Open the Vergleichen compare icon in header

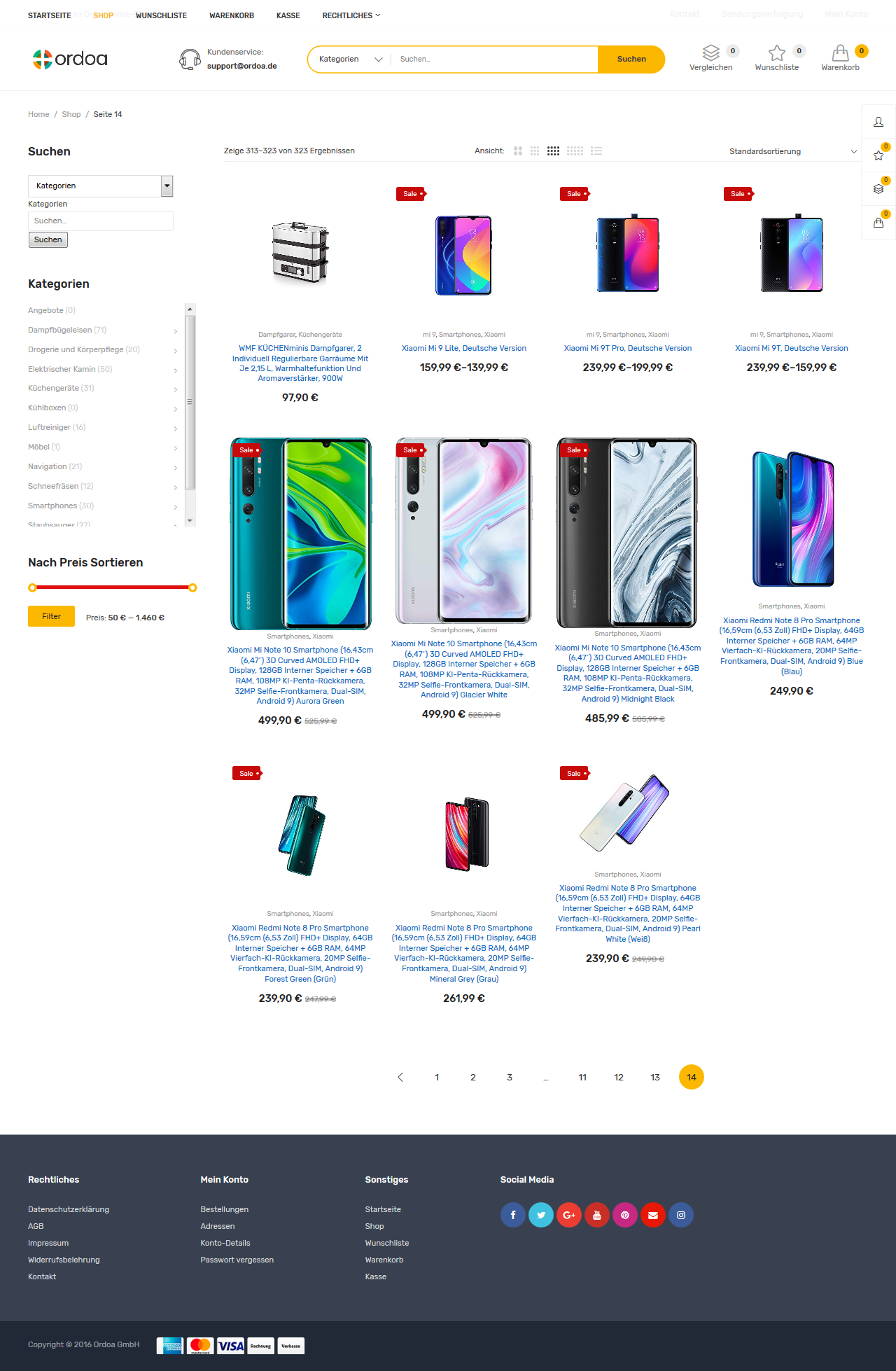pyautogui.click(x=710, y=53)
